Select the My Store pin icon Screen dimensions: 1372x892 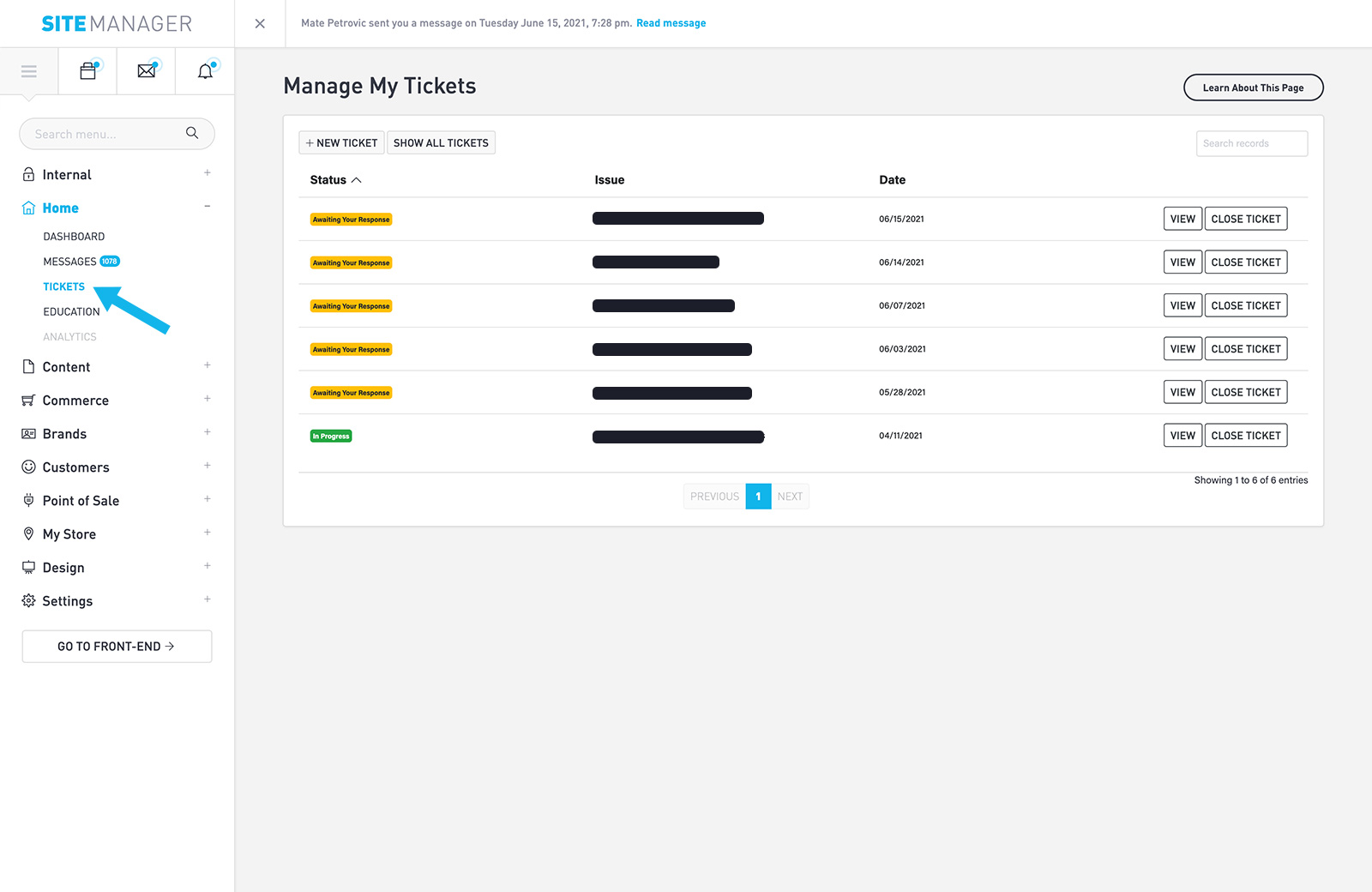(28, 533)
